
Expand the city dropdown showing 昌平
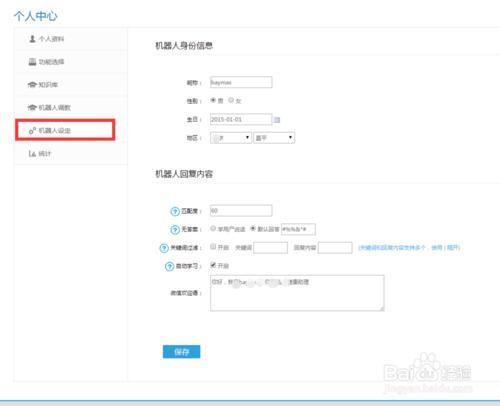point(274,138)
